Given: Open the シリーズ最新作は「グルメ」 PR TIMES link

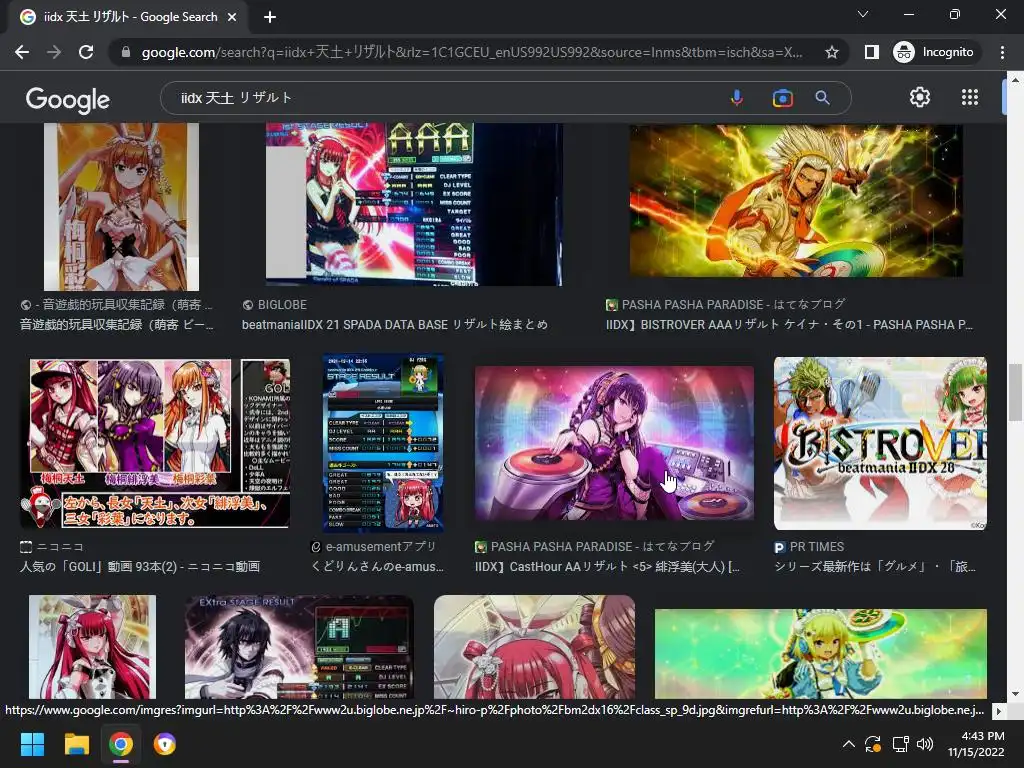Looking at the screenshot, I should (874, 566).
